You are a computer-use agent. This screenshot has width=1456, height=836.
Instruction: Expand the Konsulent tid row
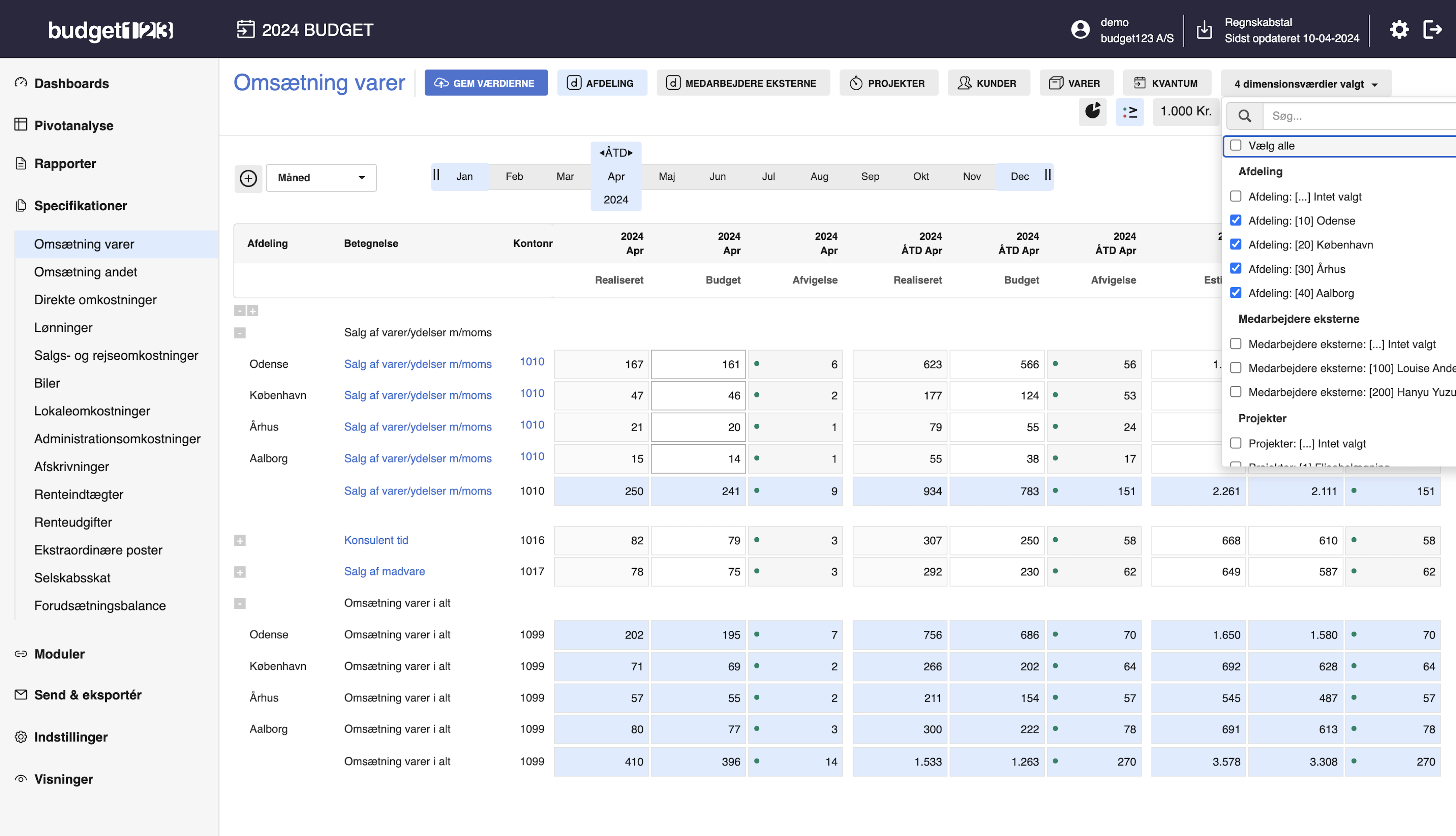(240, 540)
